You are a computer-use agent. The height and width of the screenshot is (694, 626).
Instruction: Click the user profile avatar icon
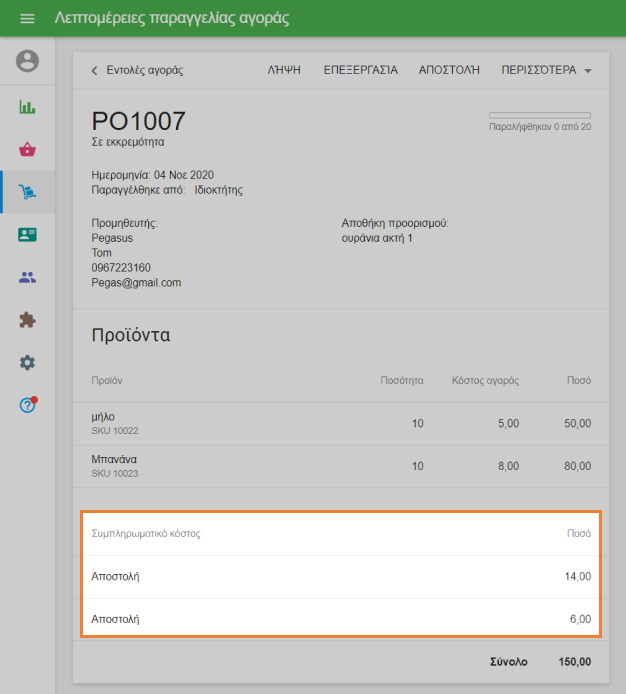tap(28, 62)
